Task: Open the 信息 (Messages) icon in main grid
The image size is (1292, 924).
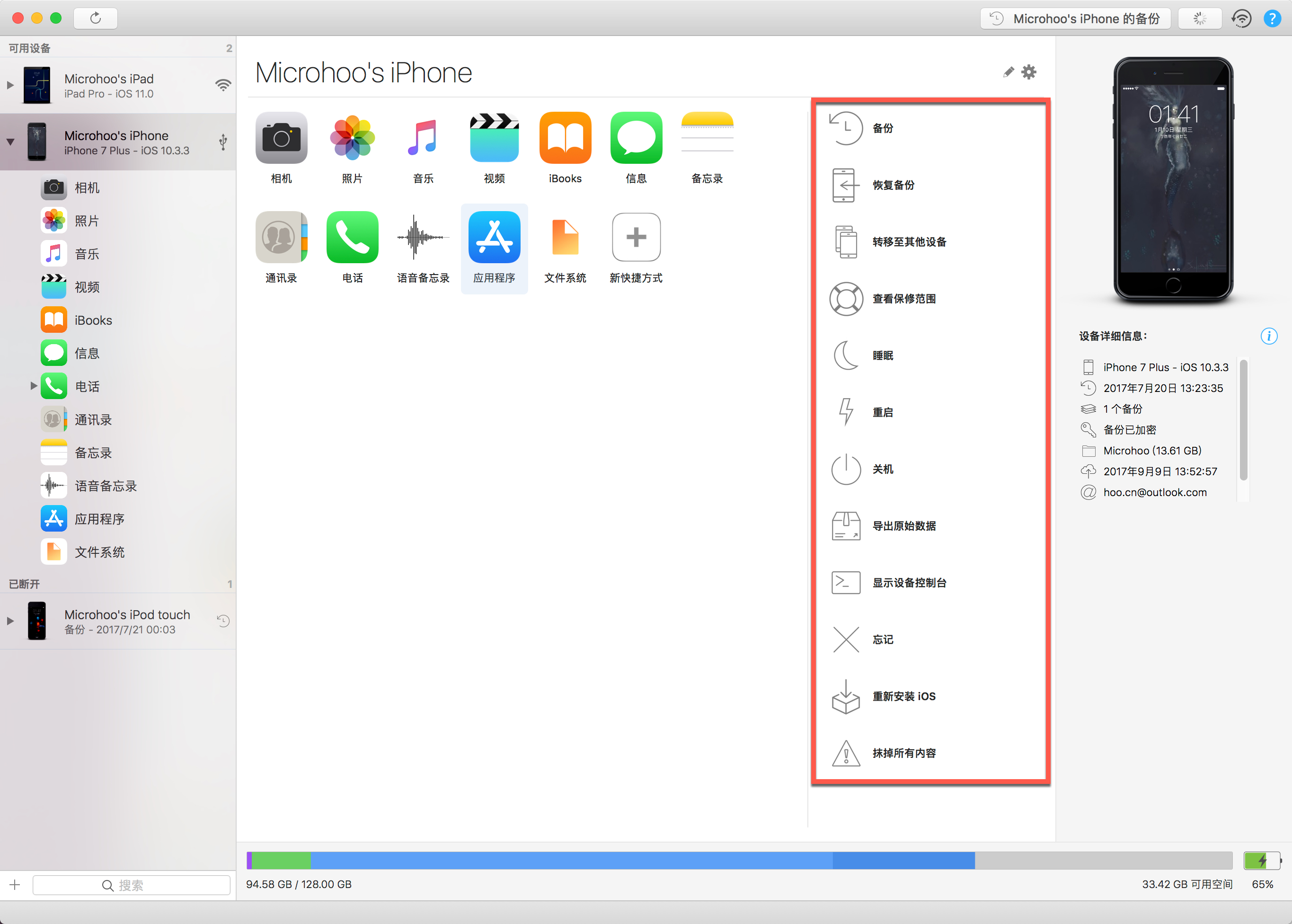Action: (x=636, y=138)
